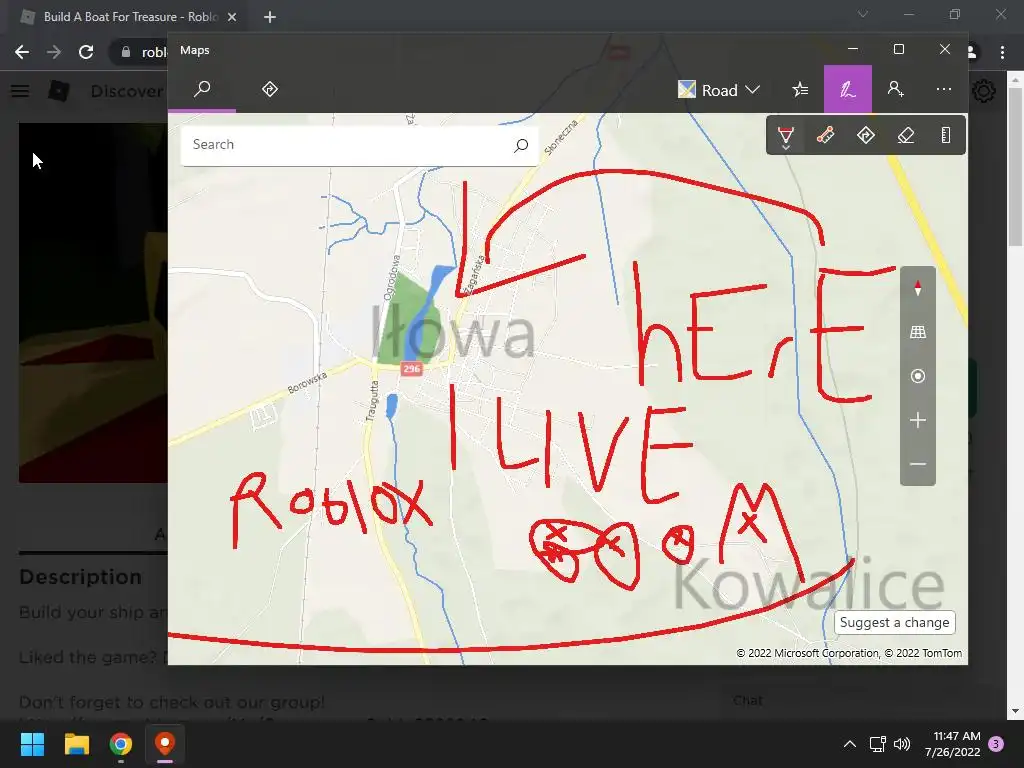The image size is (1024, 768).
Task: Switch to Chrome on the taskbar
Action: pyautogui.click(x=121, y=744)
